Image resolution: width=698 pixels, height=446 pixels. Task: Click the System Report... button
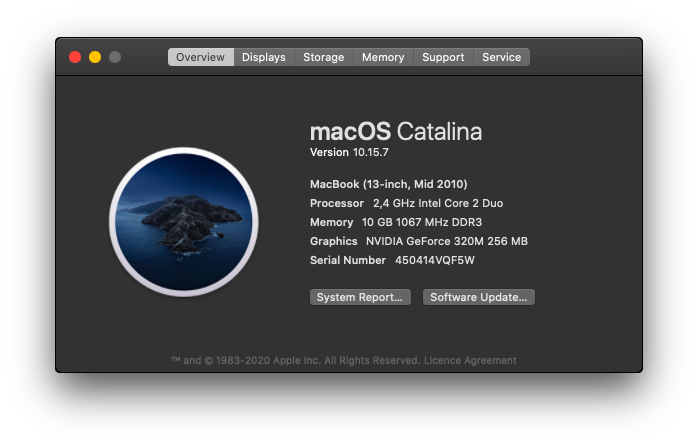pos(360,297)
